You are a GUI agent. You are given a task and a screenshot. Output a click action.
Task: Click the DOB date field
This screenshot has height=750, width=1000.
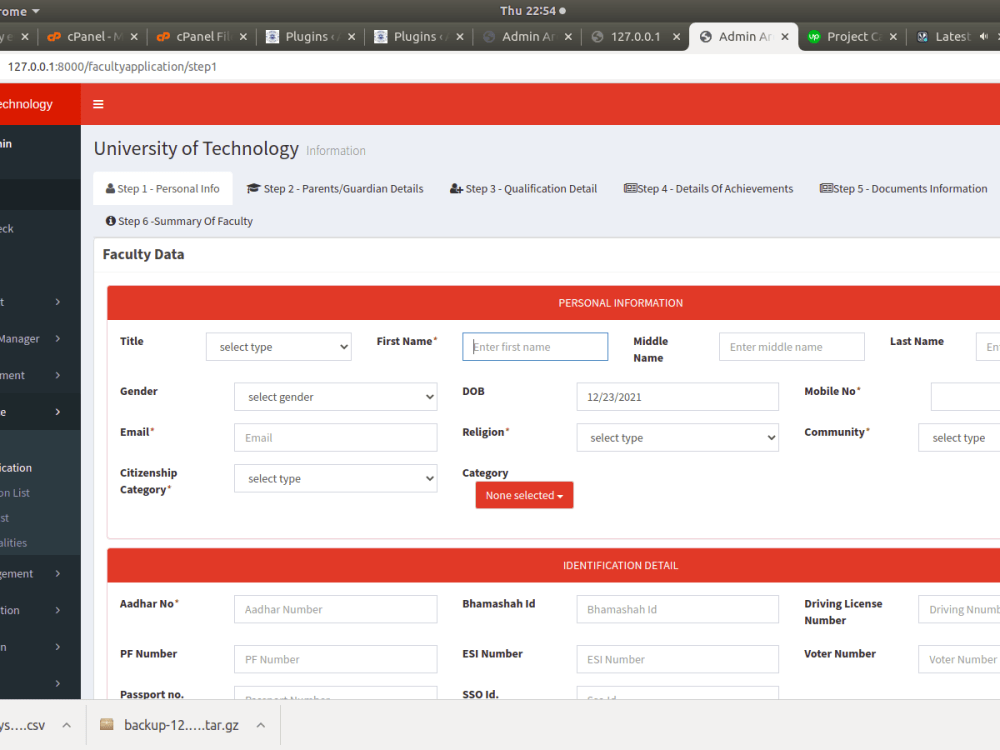pos(677,397)
